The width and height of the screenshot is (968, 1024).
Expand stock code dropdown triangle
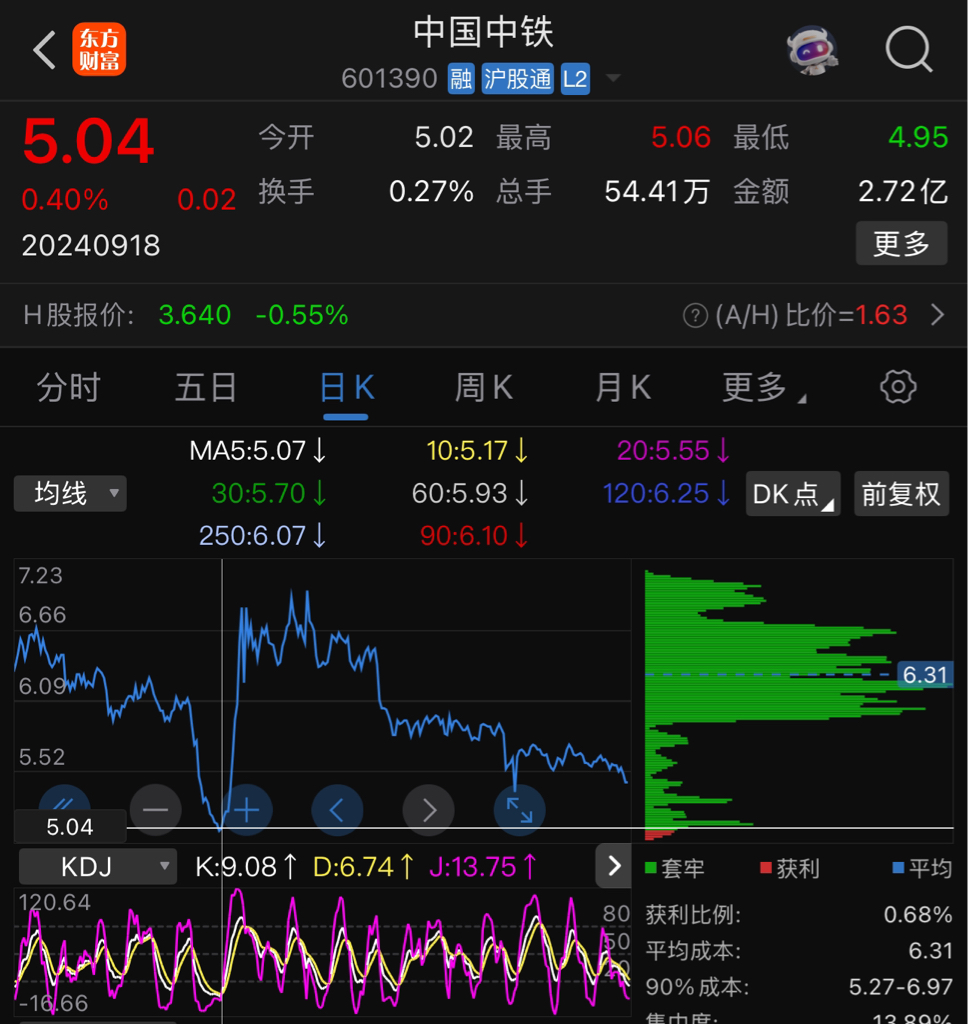coord(613,78)
